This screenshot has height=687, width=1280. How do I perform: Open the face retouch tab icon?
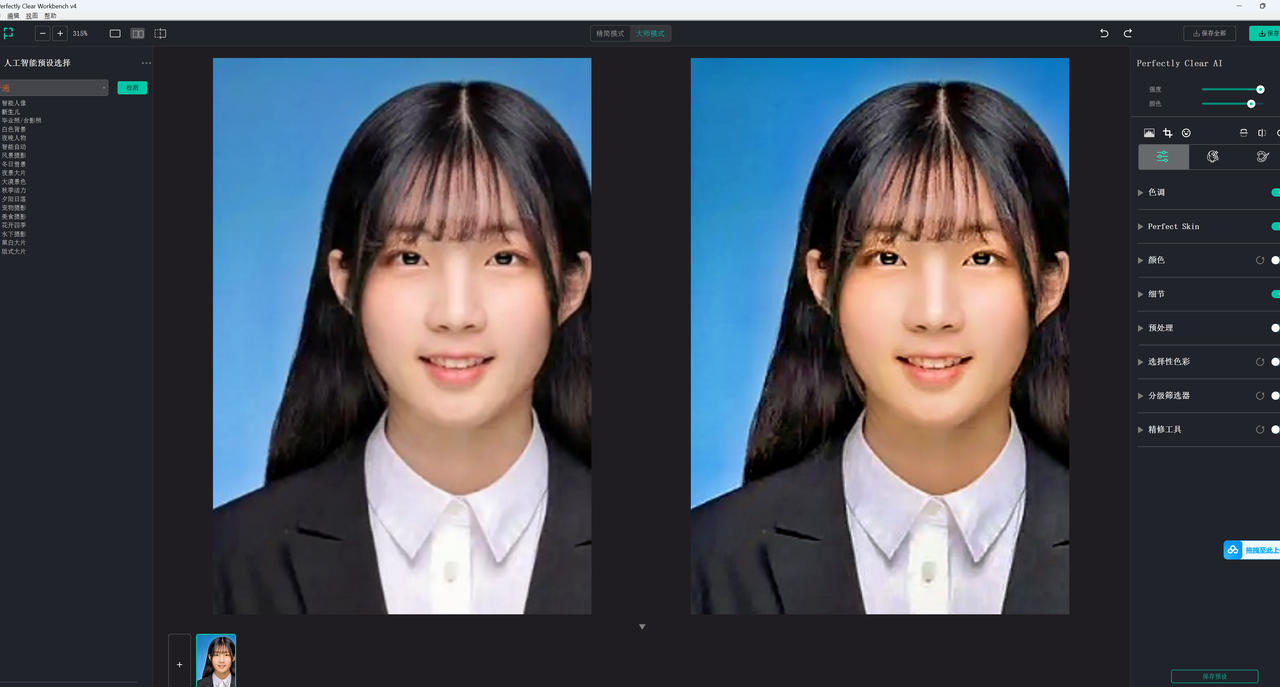[1213, 157]
